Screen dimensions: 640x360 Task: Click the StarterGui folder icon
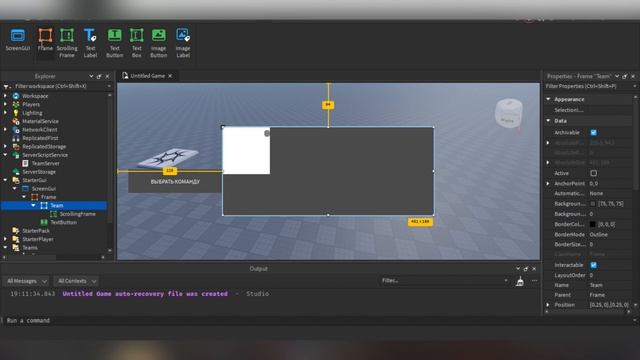click(x=16, y=180)
